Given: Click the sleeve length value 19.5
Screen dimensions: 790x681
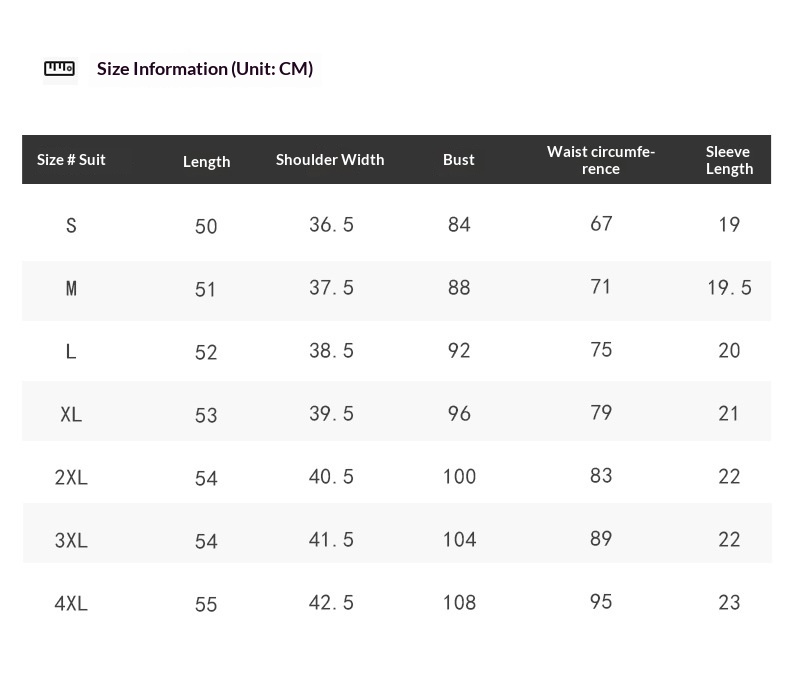Looking at the screenshot, I should (x=729, y=288).
